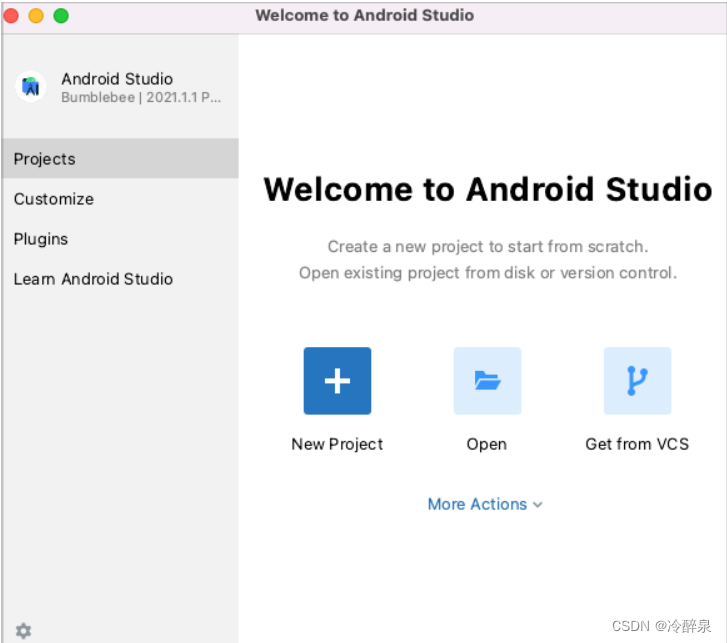727x643 pixels.
Task: Switch to the Customize section
Action: (120, 199)
